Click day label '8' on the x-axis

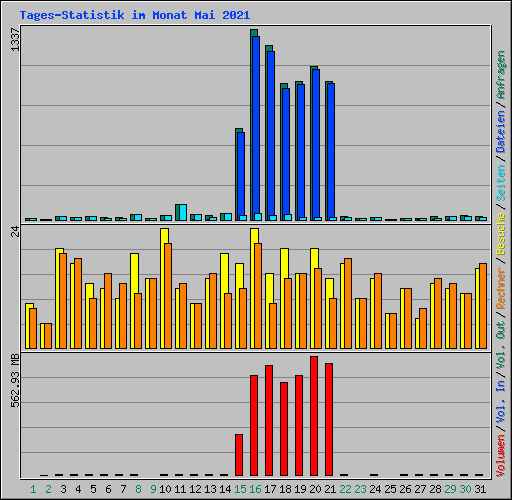pyautogui.click(x=138, y=489)
